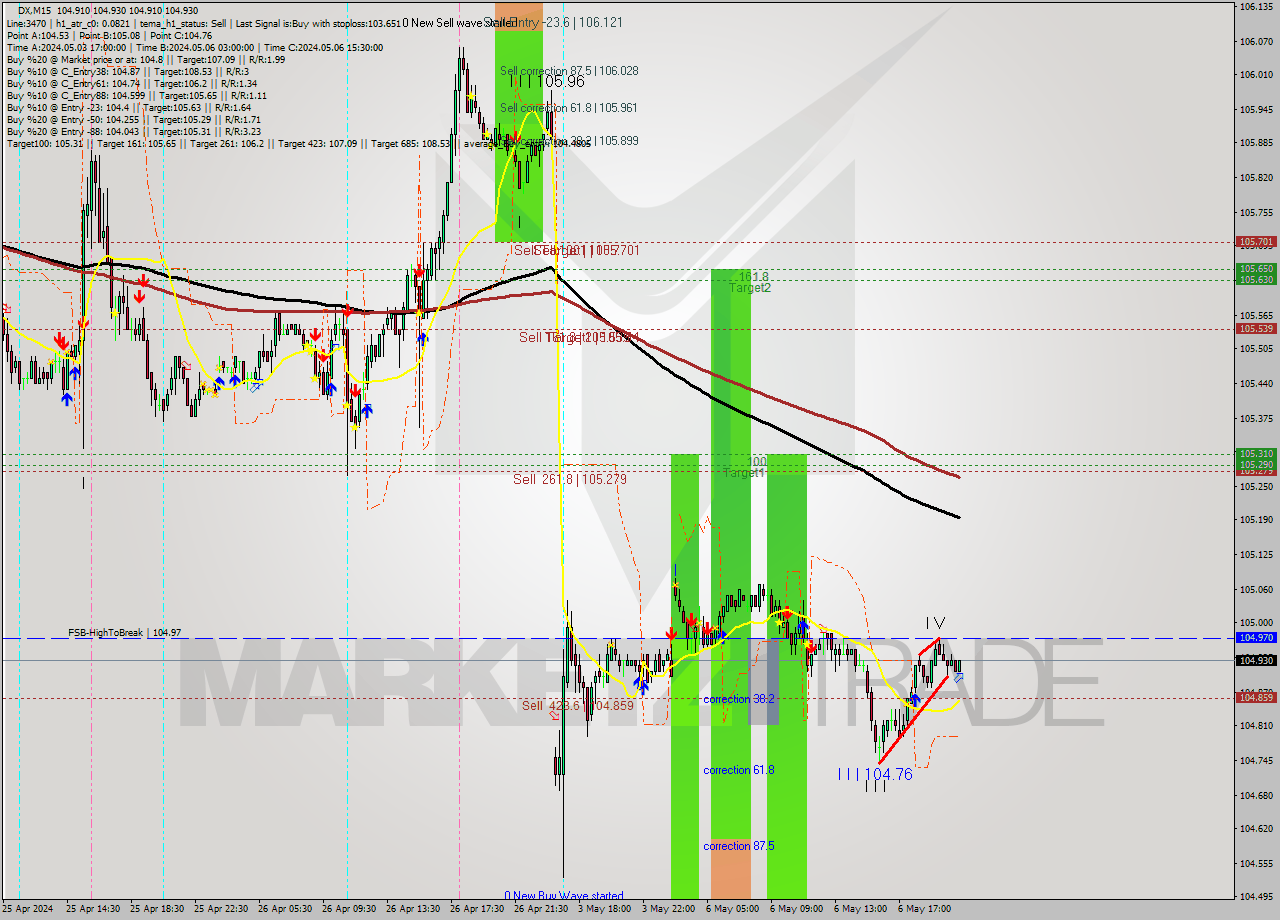Click the wave 'I V' label
The image size is (1280, 920).
(933, 624)
